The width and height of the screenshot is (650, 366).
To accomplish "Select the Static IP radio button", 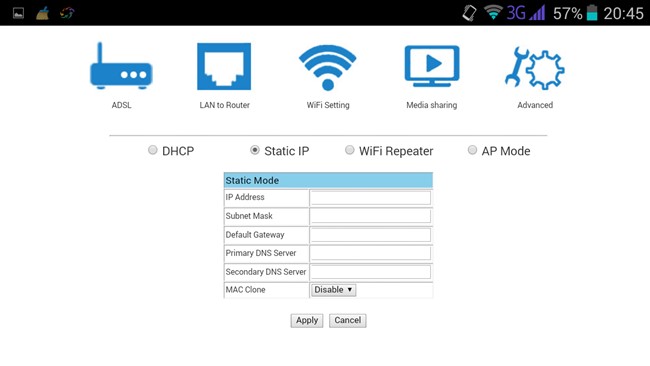I will point(255,150).
